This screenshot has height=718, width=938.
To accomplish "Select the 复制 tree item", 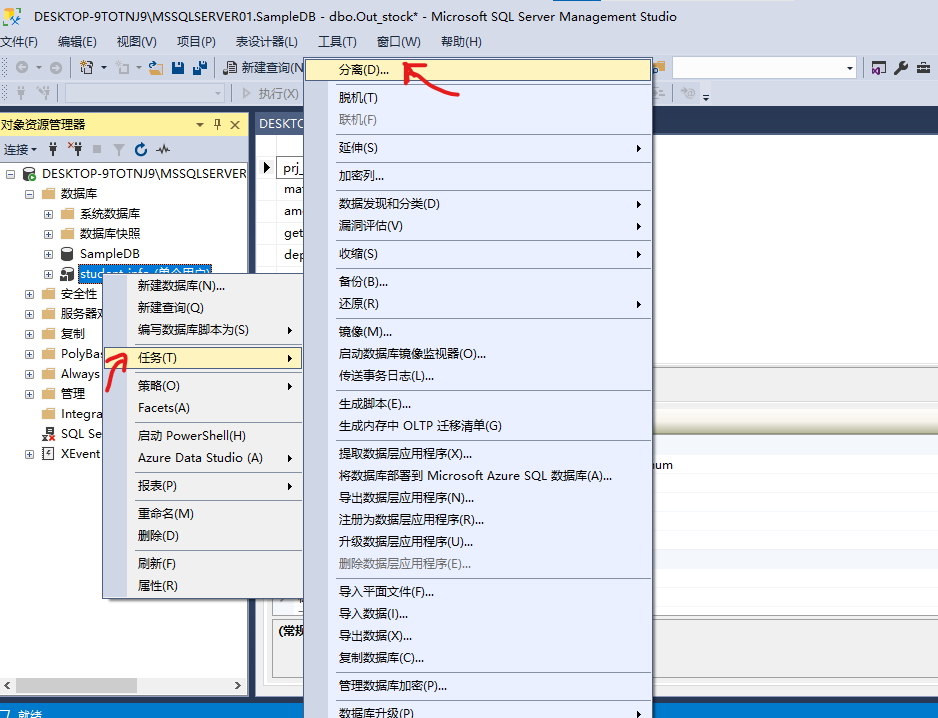I will (73, 334).
